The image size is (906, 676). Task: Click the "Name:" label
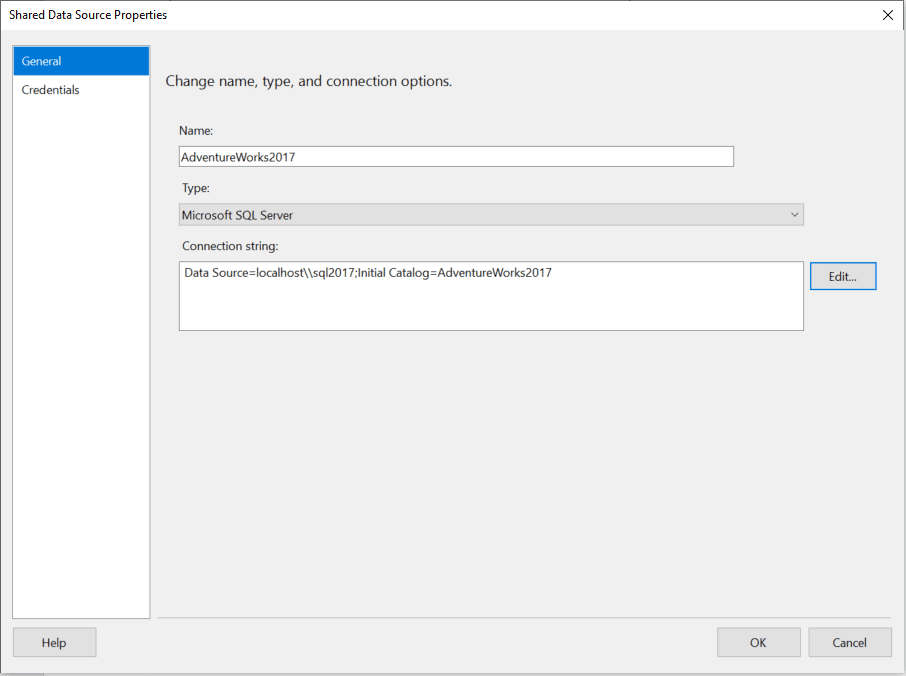[196, 131]
